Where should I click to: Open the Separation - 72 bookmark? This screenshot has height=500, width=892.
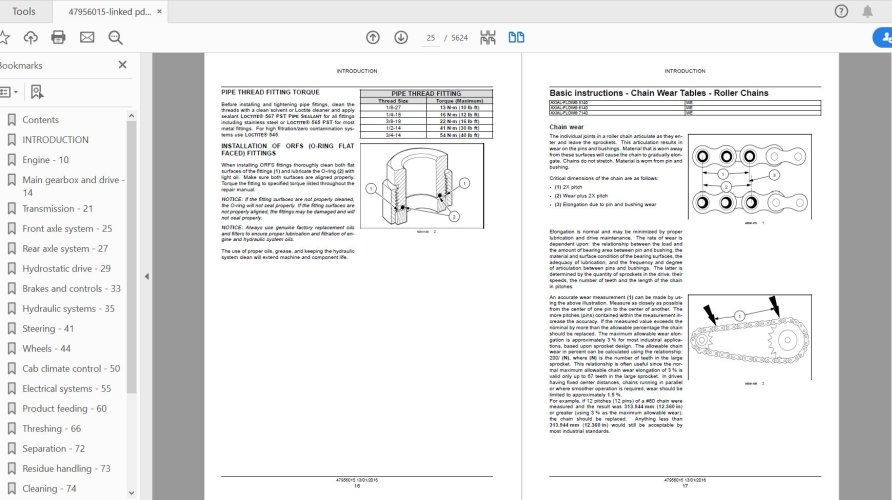point(53,448)
